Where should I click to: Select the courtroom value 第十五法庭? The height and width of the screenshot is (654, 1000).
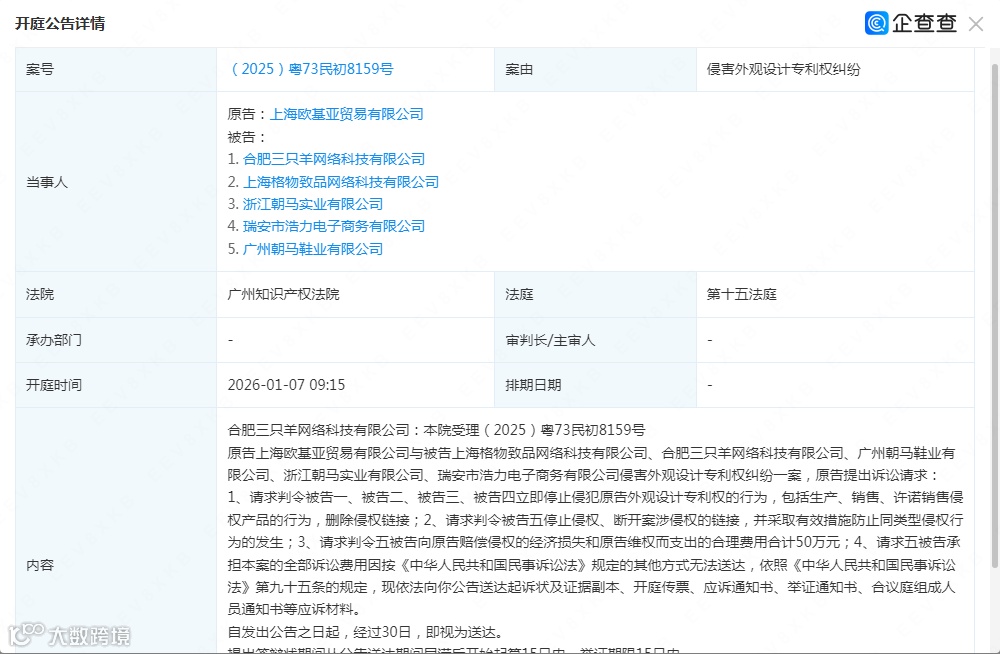(742, 294)
